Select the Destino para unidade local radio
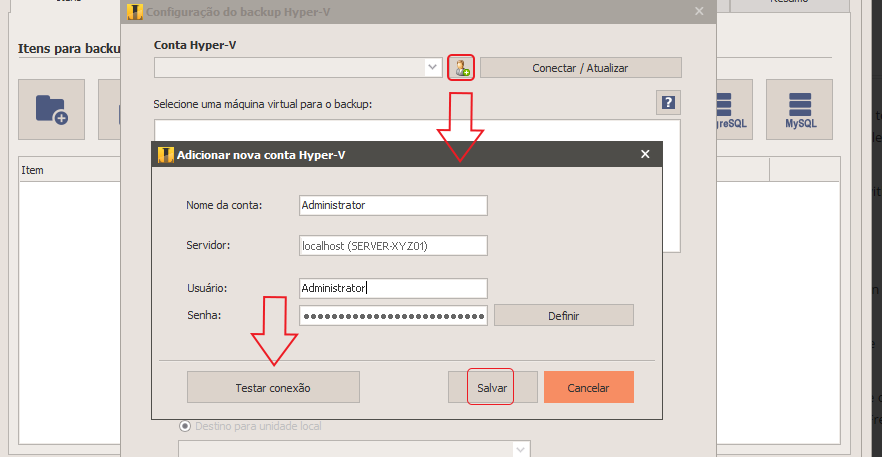 click(x=184, y=426)
